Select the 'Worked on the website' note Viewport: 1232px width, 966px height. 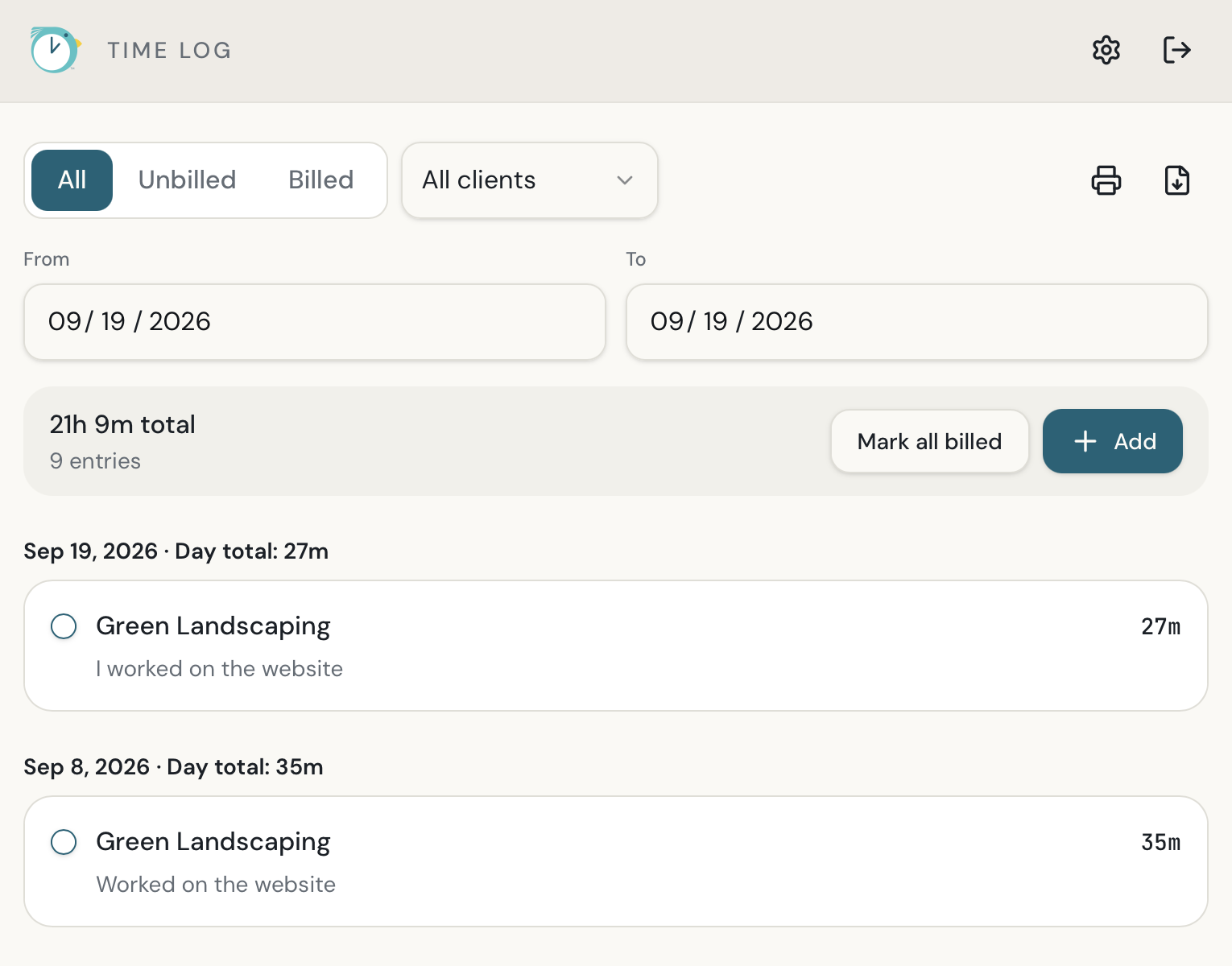(216, 885)
